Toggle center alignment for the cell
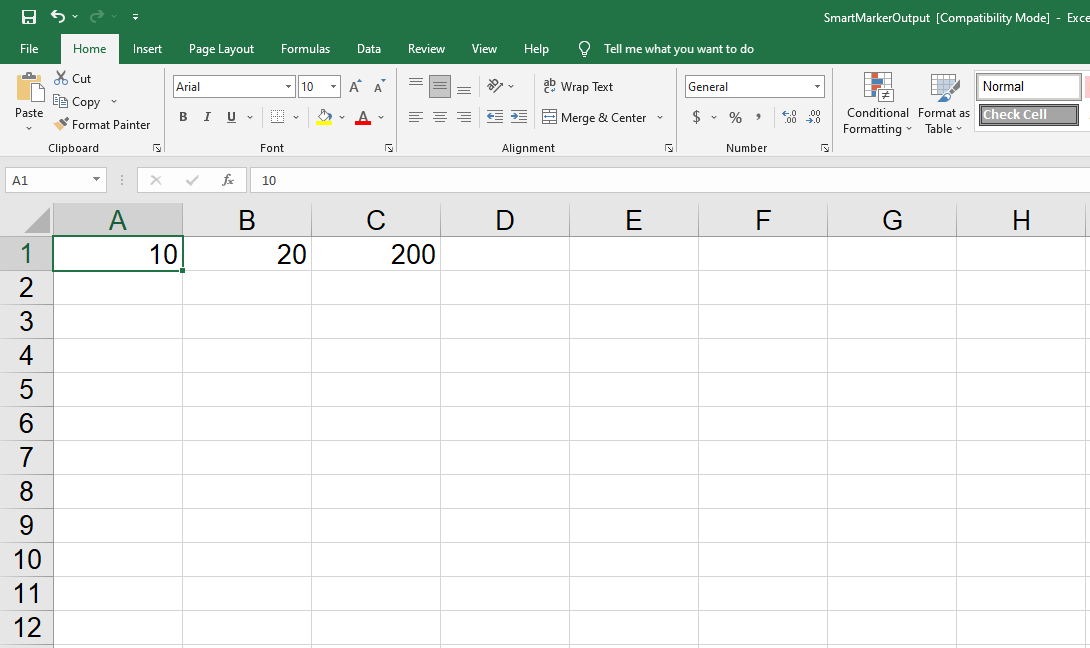1090x648 pixels. tap(440, 117)
